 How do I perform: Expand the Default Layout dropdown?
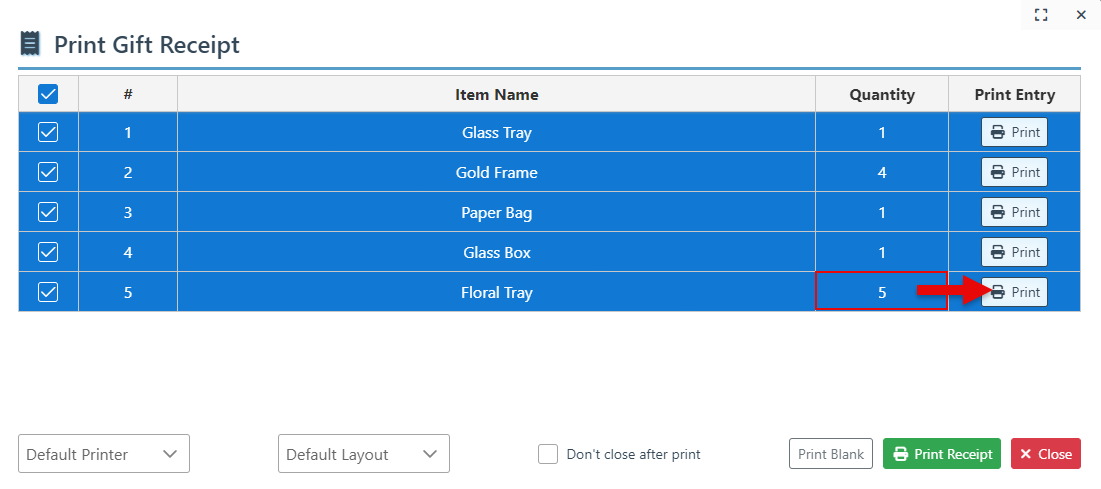point(364,454)
